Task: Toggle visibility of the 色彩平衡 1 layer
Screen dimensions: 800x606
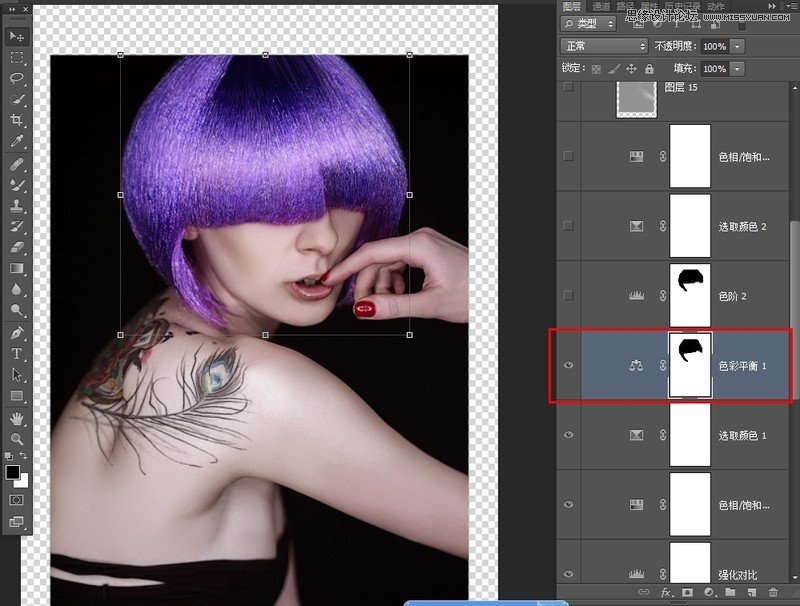Action: coord(567,365)
